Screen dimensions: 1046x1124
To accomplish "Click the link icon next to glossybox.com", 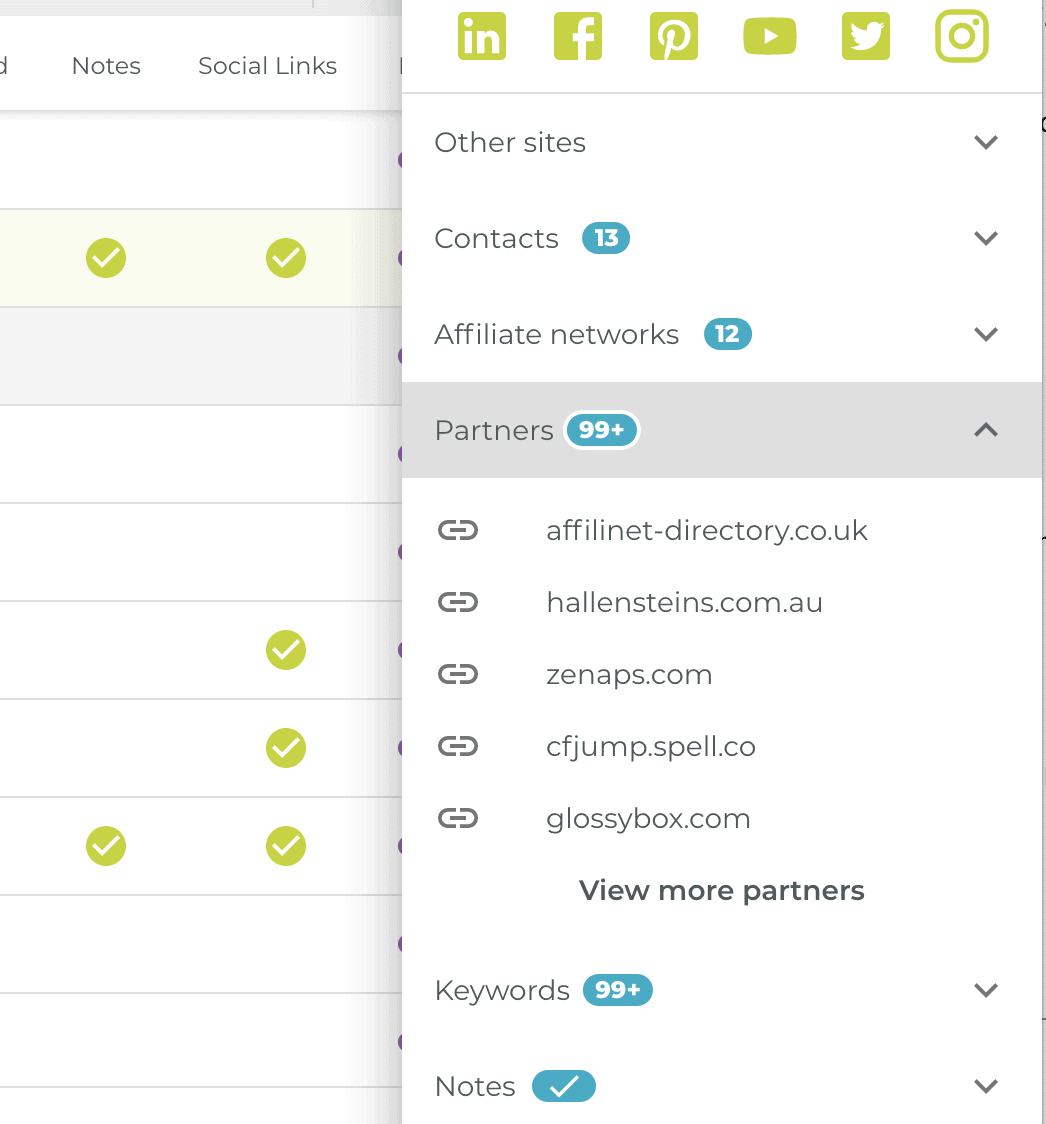I will click(458, 818).
